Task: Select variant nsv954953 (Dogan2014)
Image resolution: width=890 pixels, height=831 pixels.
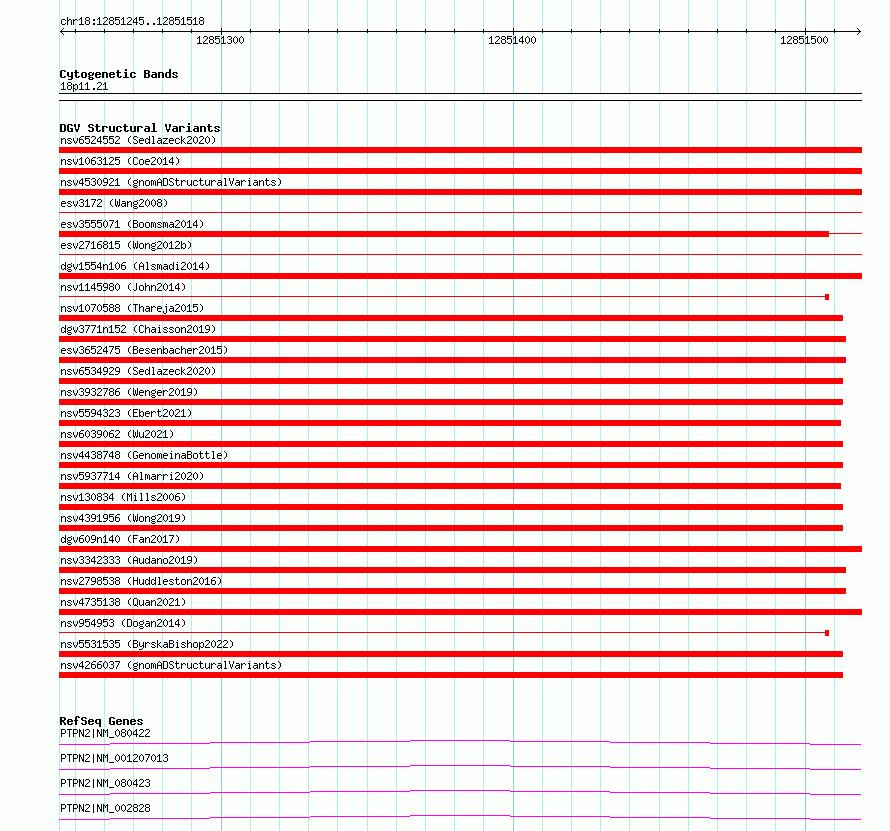Action: click(123, 623)
